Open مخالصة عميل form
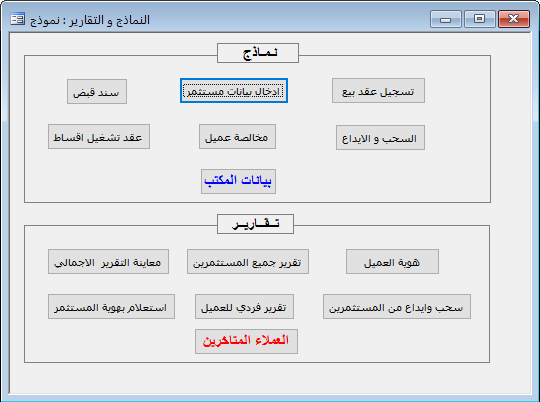Viewport: 540px width, 402px height. 237,136
